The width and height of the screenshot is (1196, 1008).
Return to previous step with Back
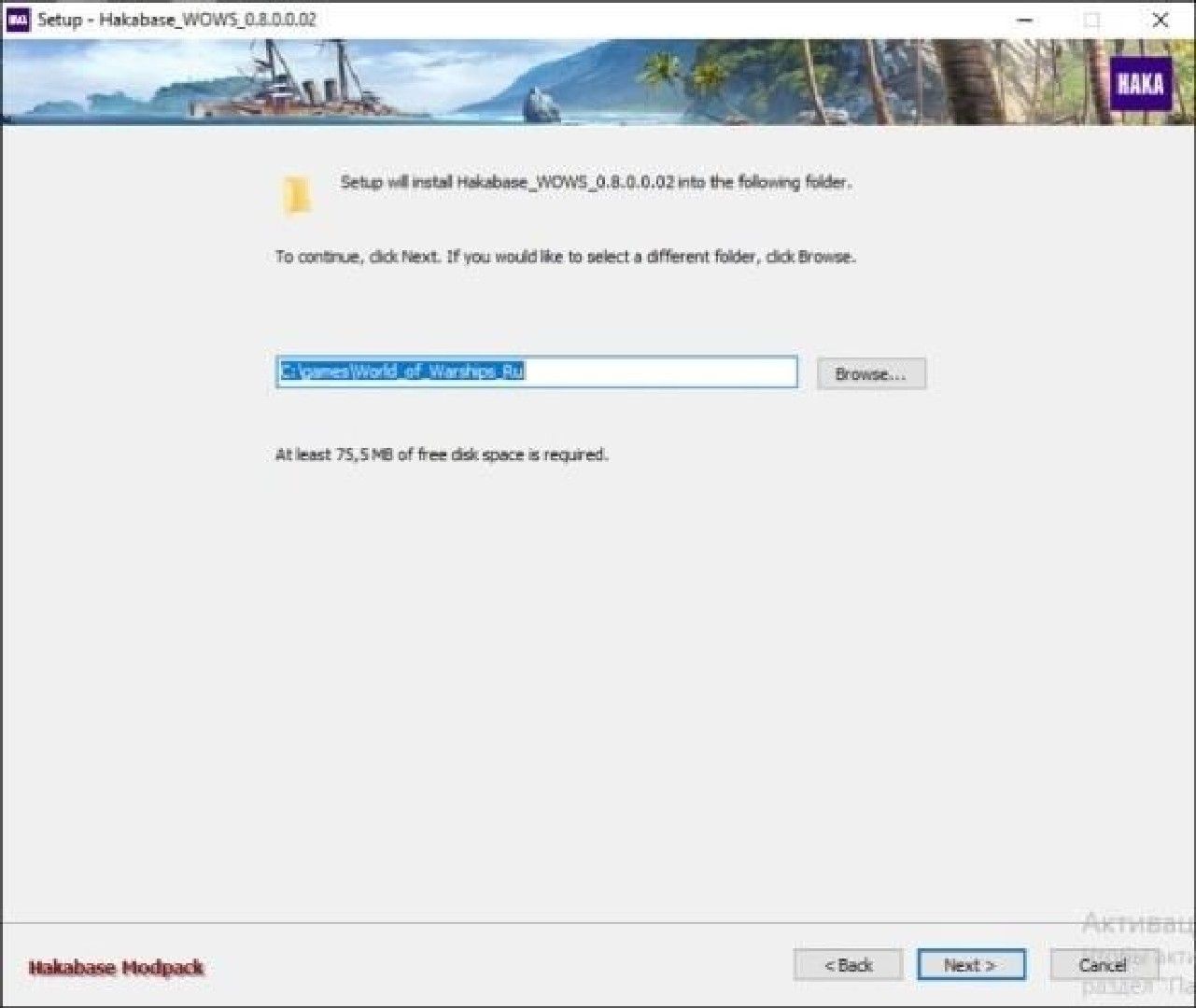point(848,965)
